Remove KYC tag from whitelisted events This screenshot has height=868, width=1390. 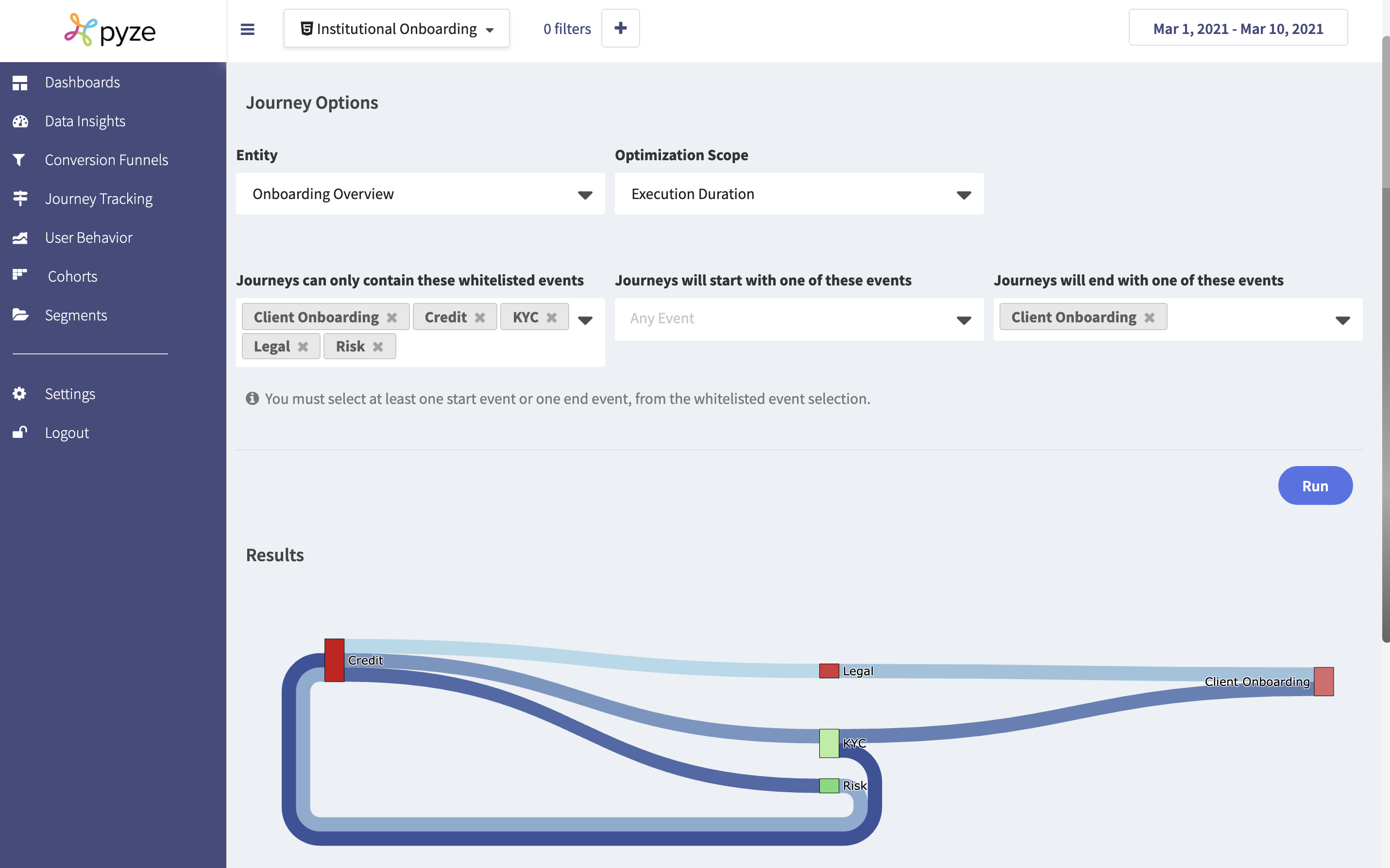pyautogui.click(x=552, y=317)
